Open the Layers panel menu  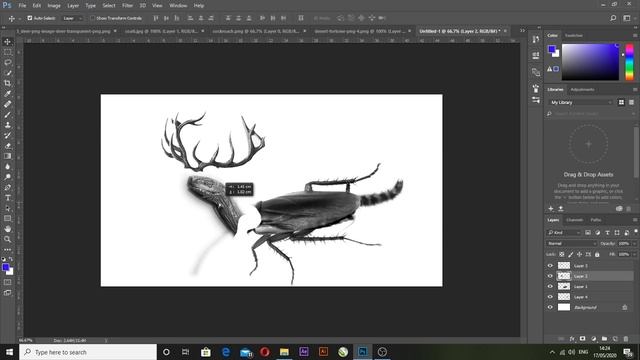click(635, 220)
